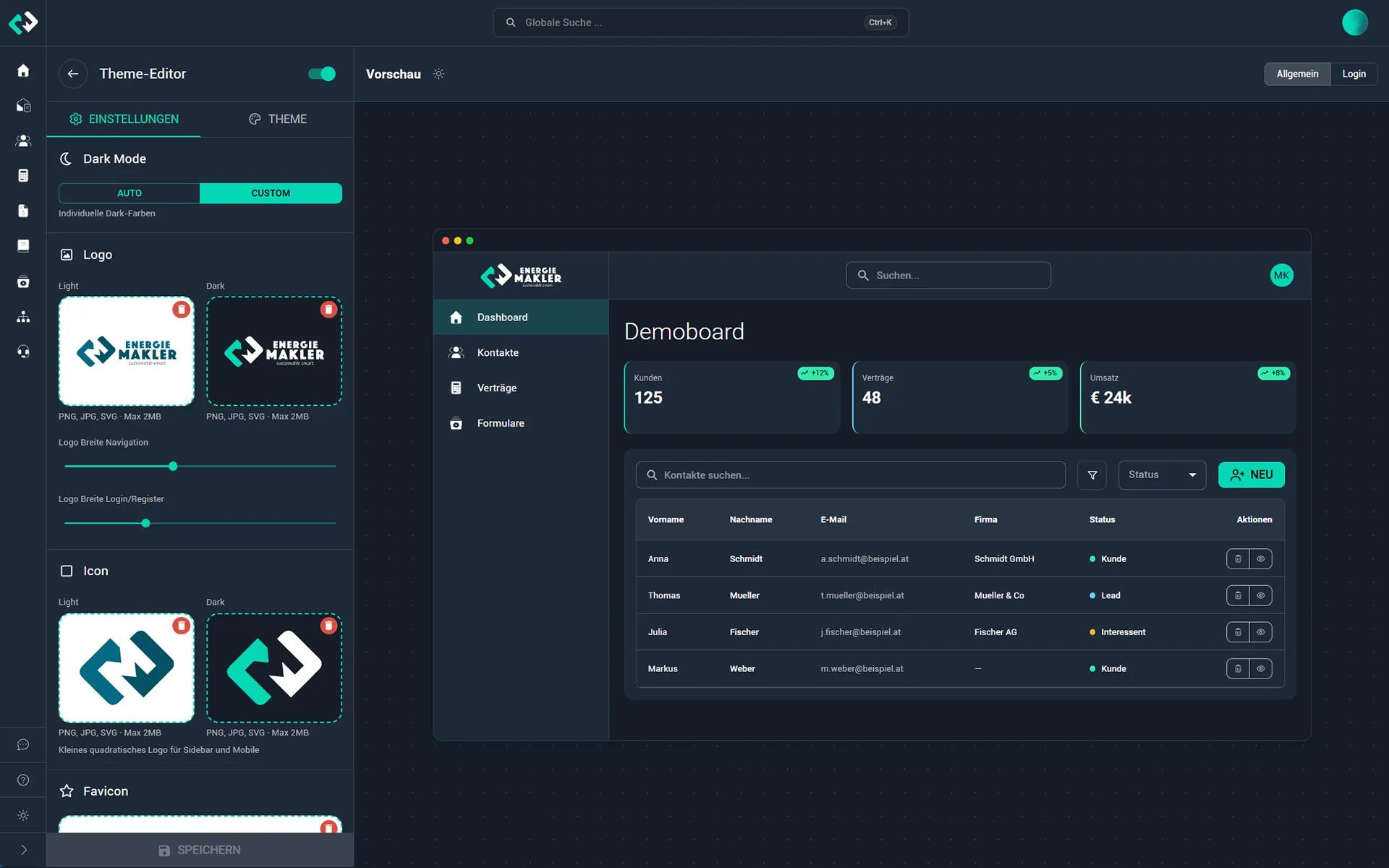Delete the dark logo via its trash icon
The image size is (1389, 868).
[x=329, y=309]
